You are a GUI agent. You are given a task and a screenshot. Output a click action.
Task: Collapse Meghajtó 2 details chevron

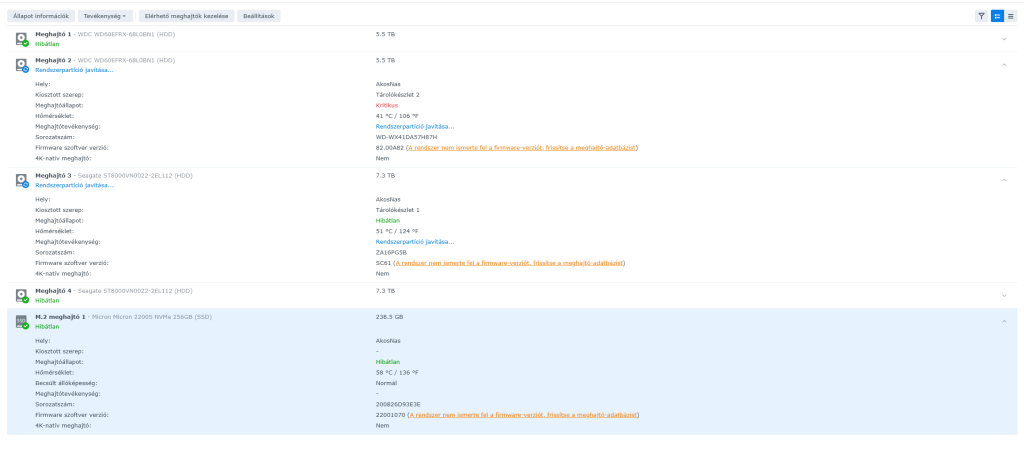pos(1004,65)
